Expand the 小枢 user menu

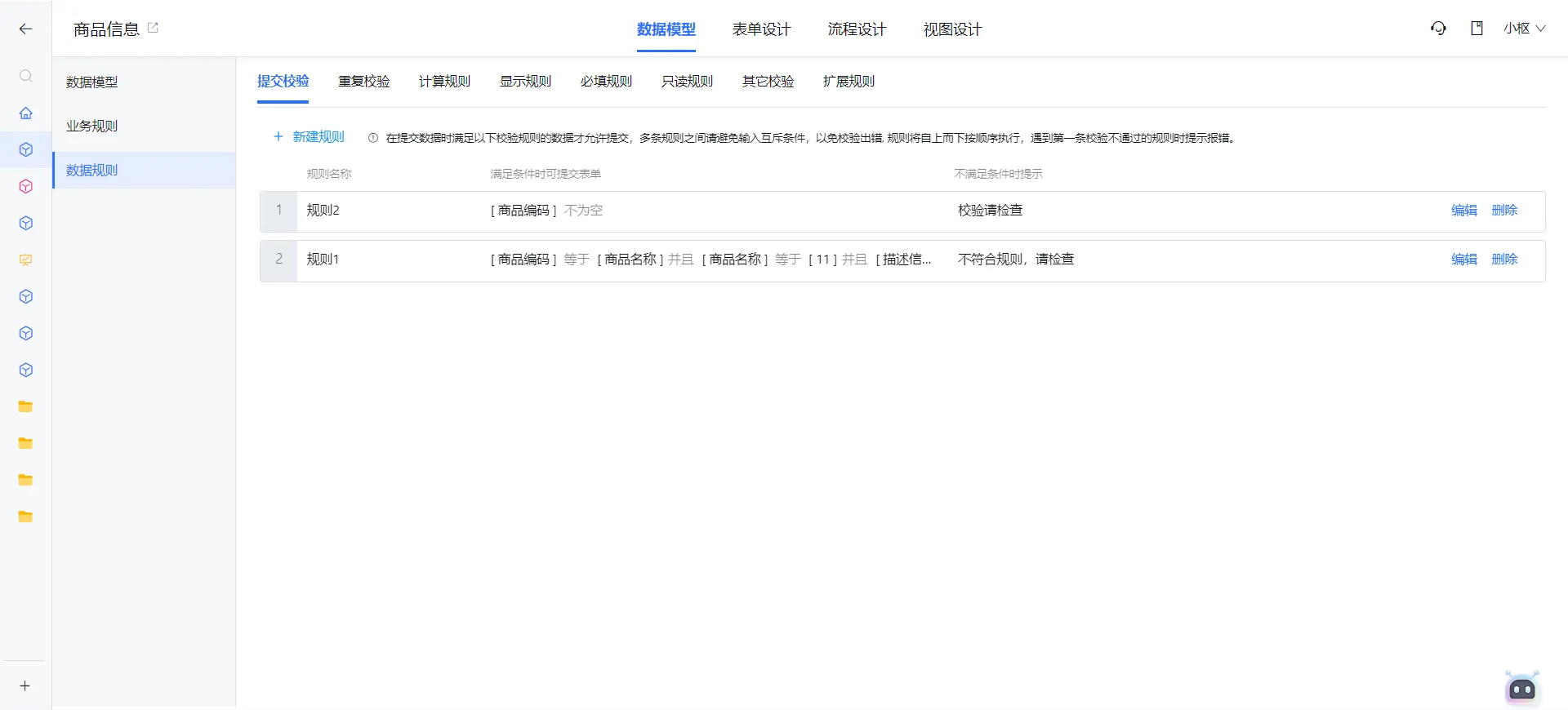point(1524,29)
